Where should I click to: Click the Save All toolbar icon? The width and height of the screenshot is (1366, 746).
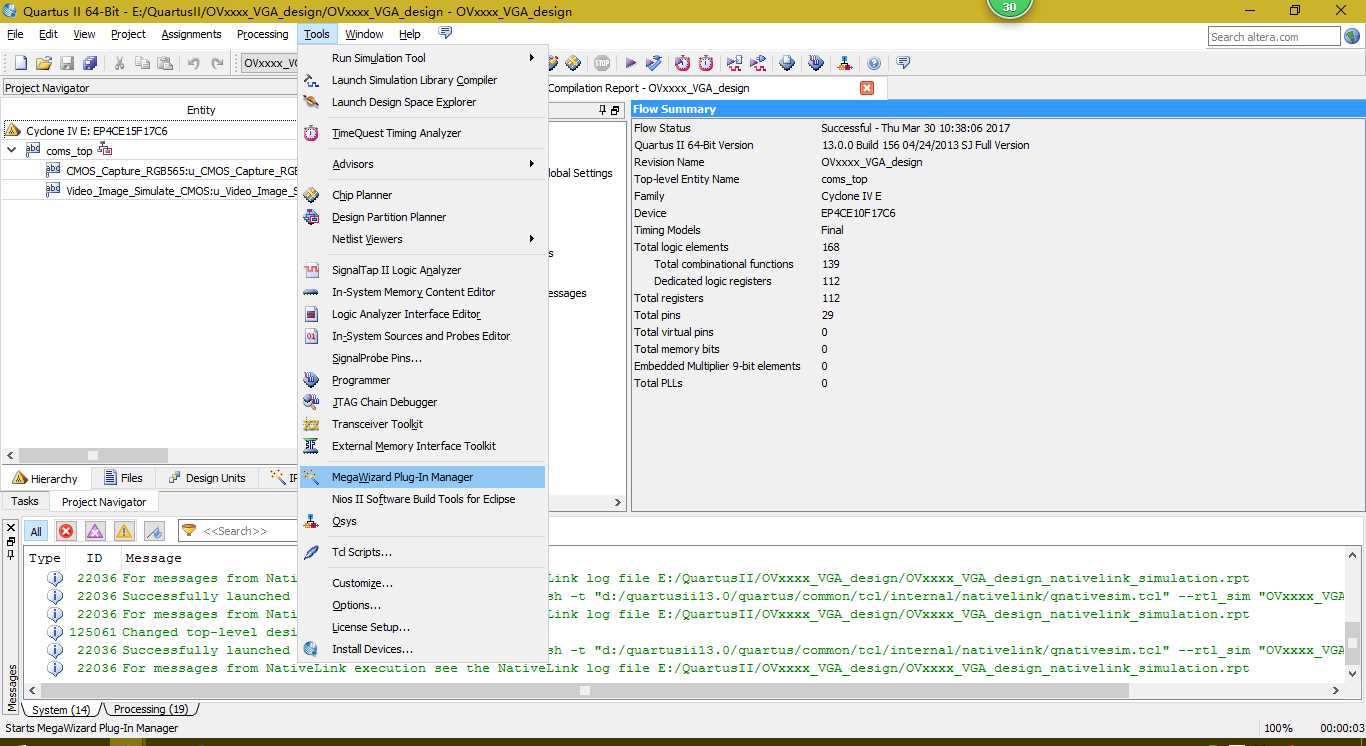[x=90, y=63]
